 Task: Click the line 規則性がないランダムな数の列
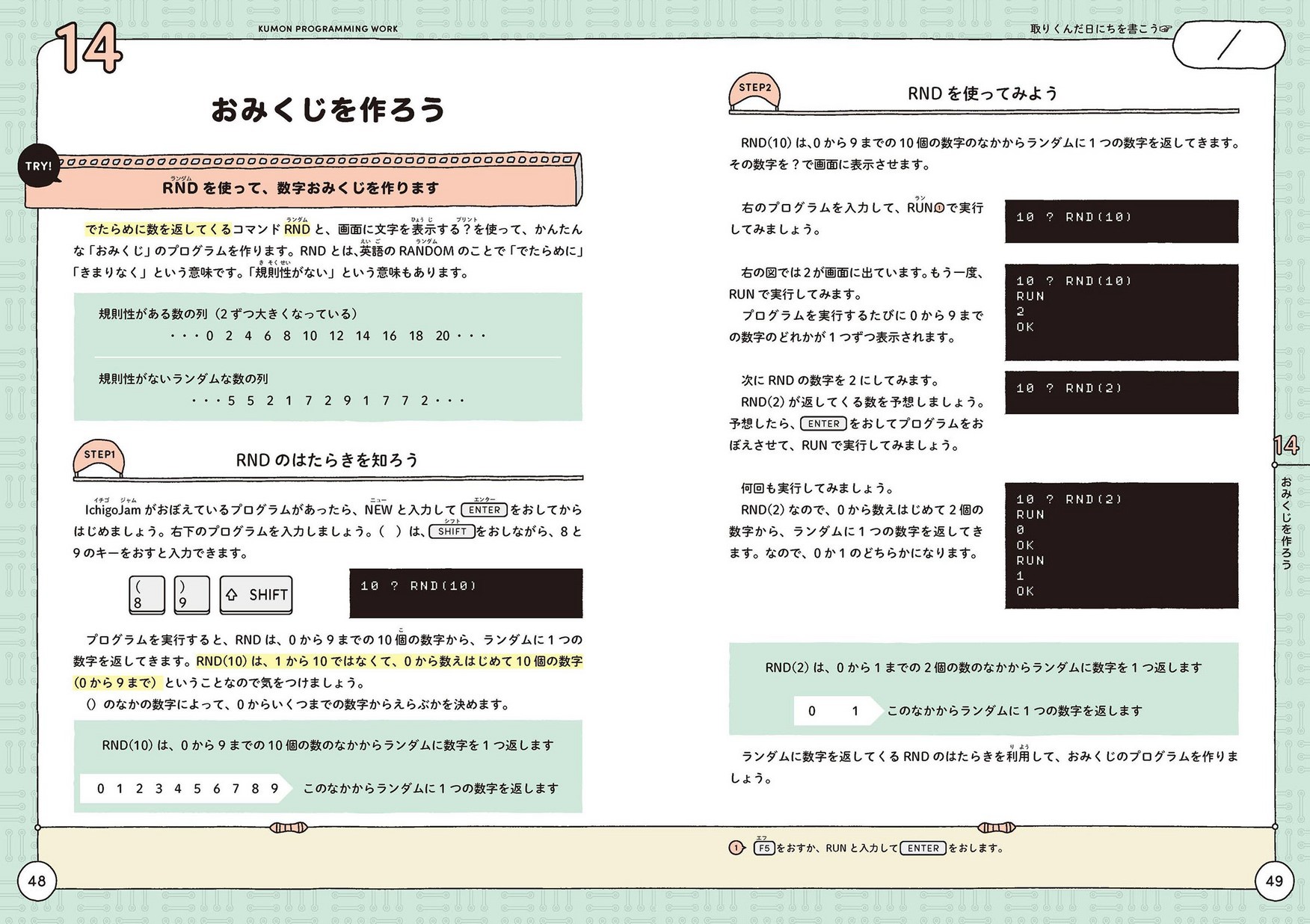pyautogui.click(x=183, y=379)
